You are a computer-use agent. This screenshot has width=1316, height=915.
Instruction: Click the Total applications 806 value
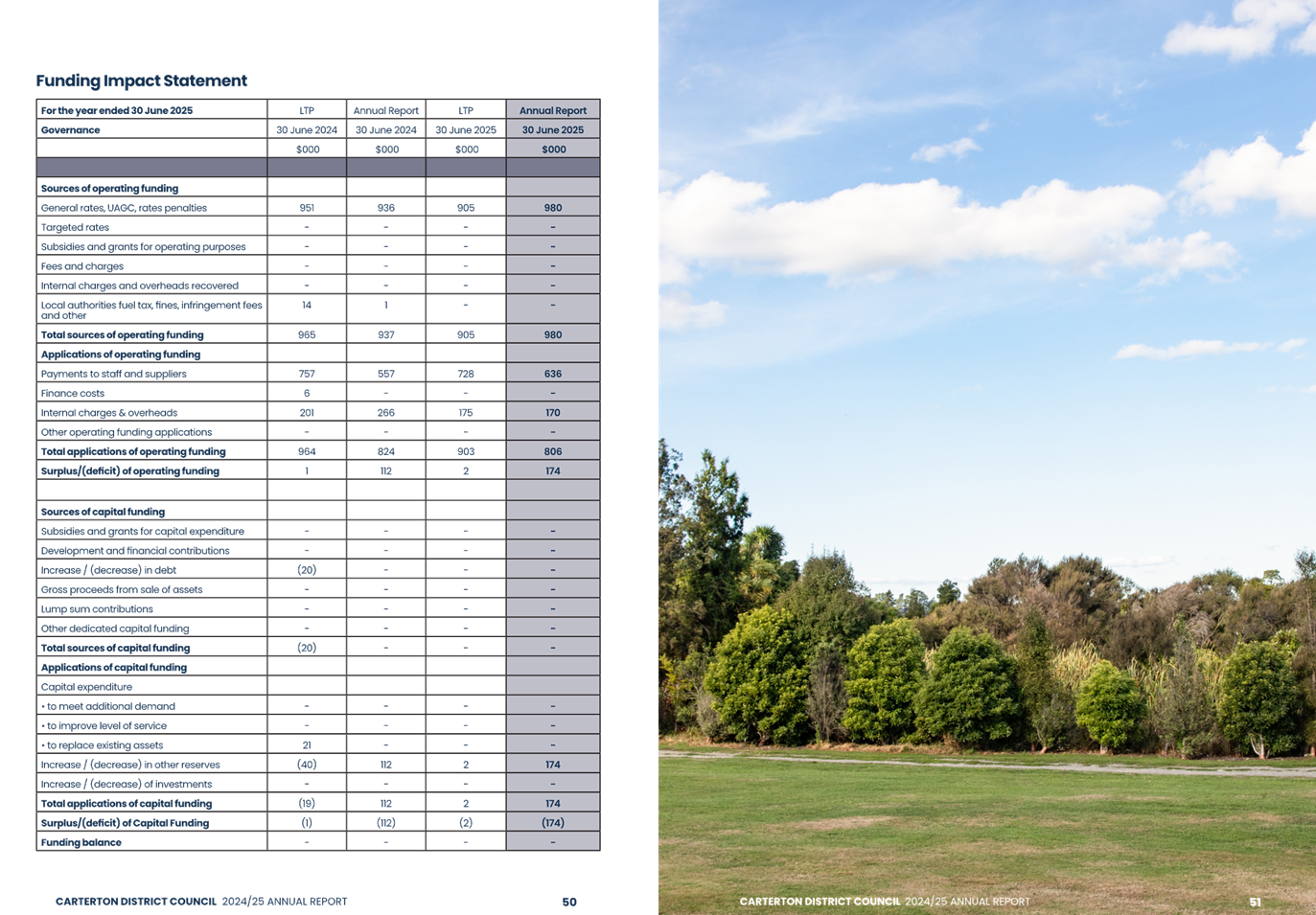[553, 452]
